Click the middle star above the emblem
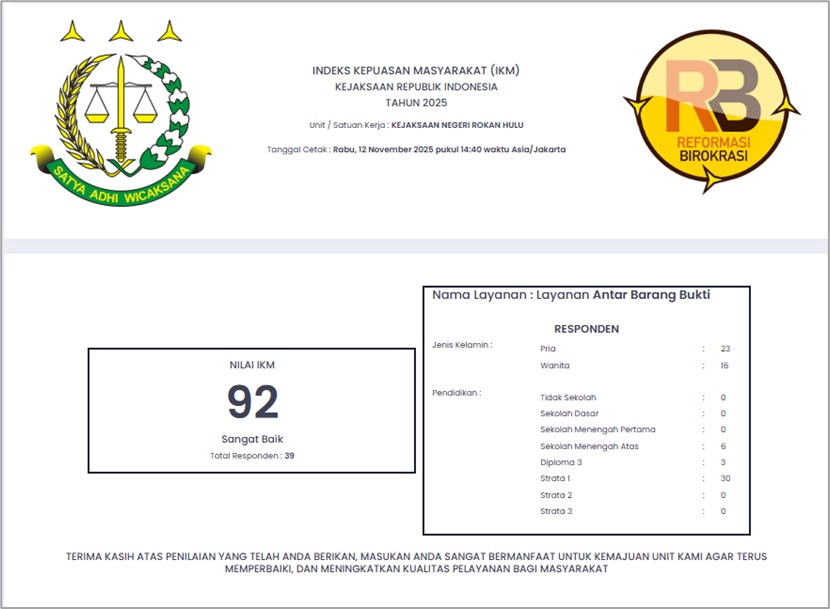 click(x=121, y=32)
